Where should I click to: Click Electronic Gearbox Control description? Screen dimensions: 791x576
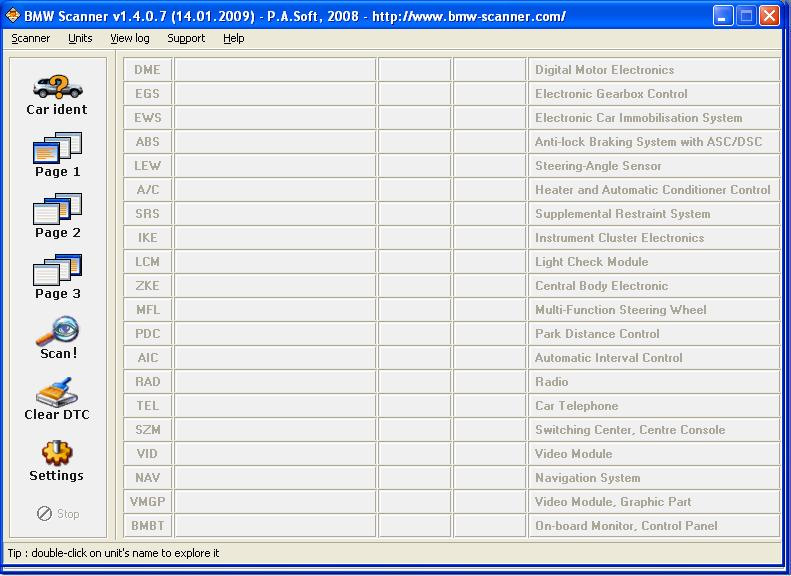[611, 94]
